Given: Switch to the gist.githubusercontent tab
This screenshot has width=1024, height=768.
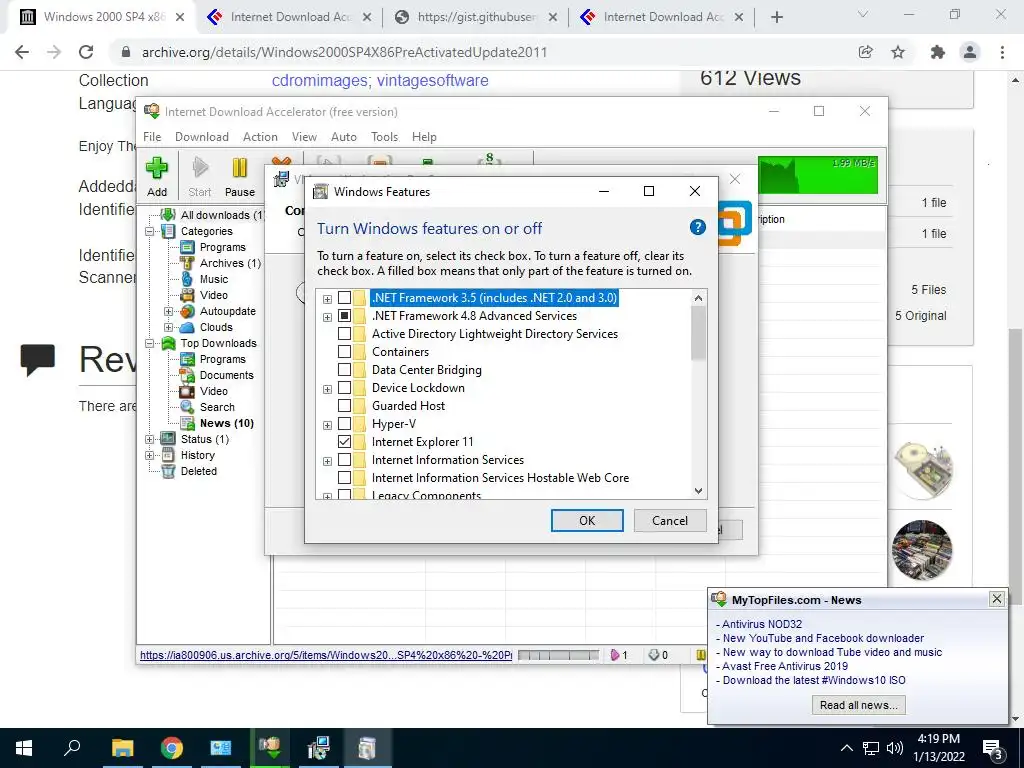Looking at the screenshot, I should point(477,17).
